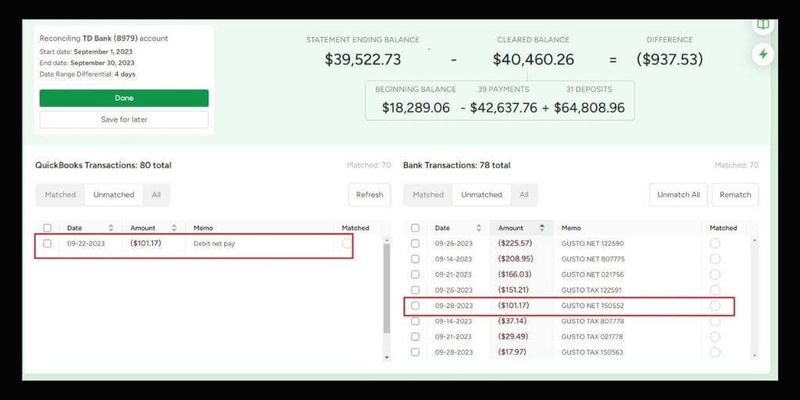800x400 pixels.
Task: Click the ($37.14) bank amount
Action: coord(512,321)
